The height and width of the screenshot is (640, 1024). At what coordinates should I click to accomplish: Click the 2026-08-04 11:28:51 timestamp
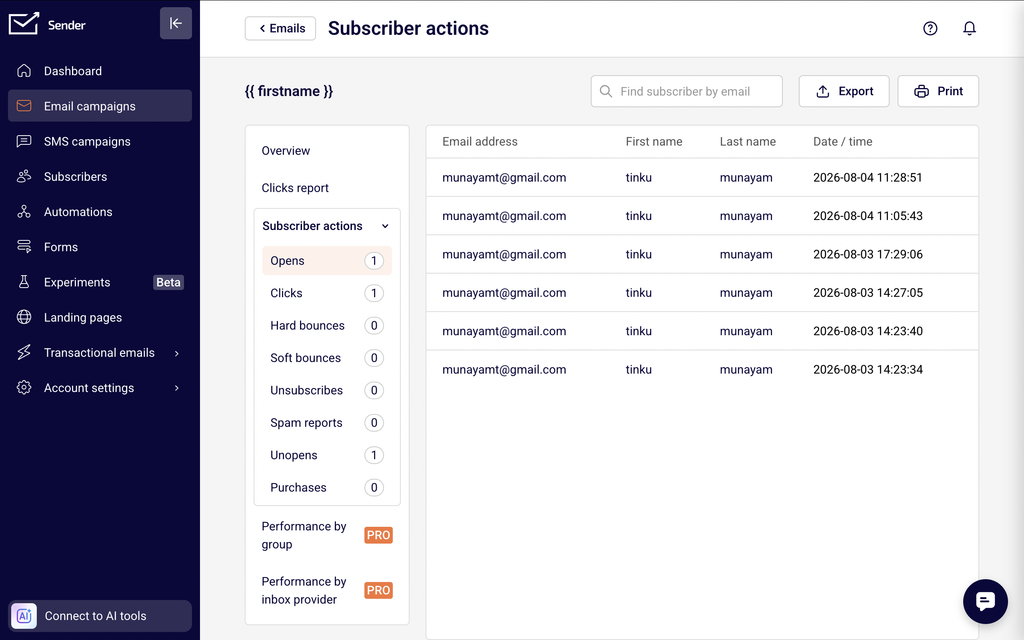point(867,178)
